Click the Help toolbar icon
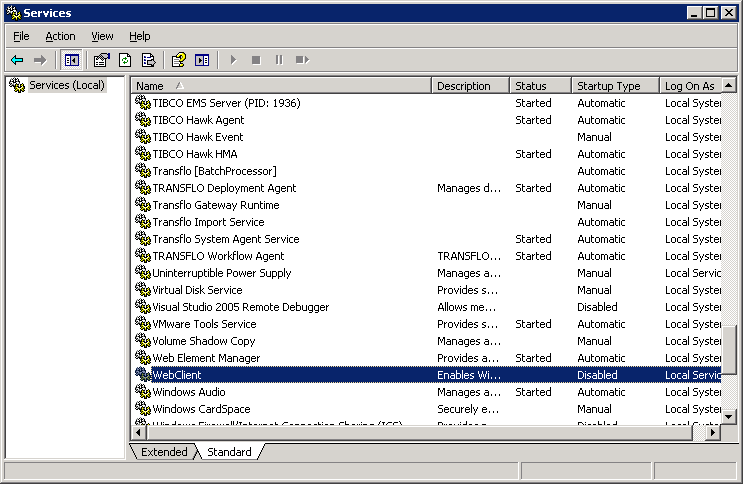 click(x=179, y=60)
